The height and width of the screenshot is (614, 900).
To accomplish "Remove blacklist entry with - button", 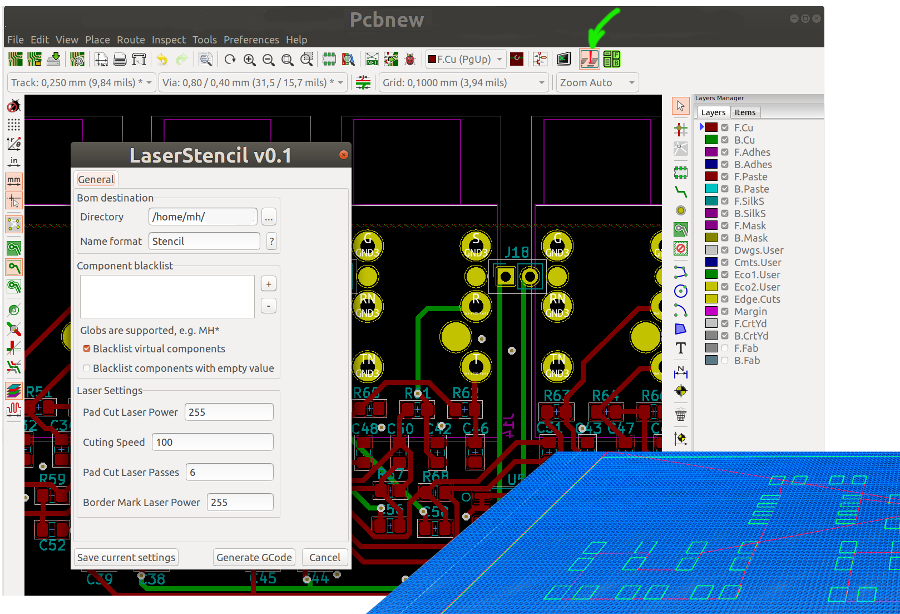I will (x=269, y=306).
